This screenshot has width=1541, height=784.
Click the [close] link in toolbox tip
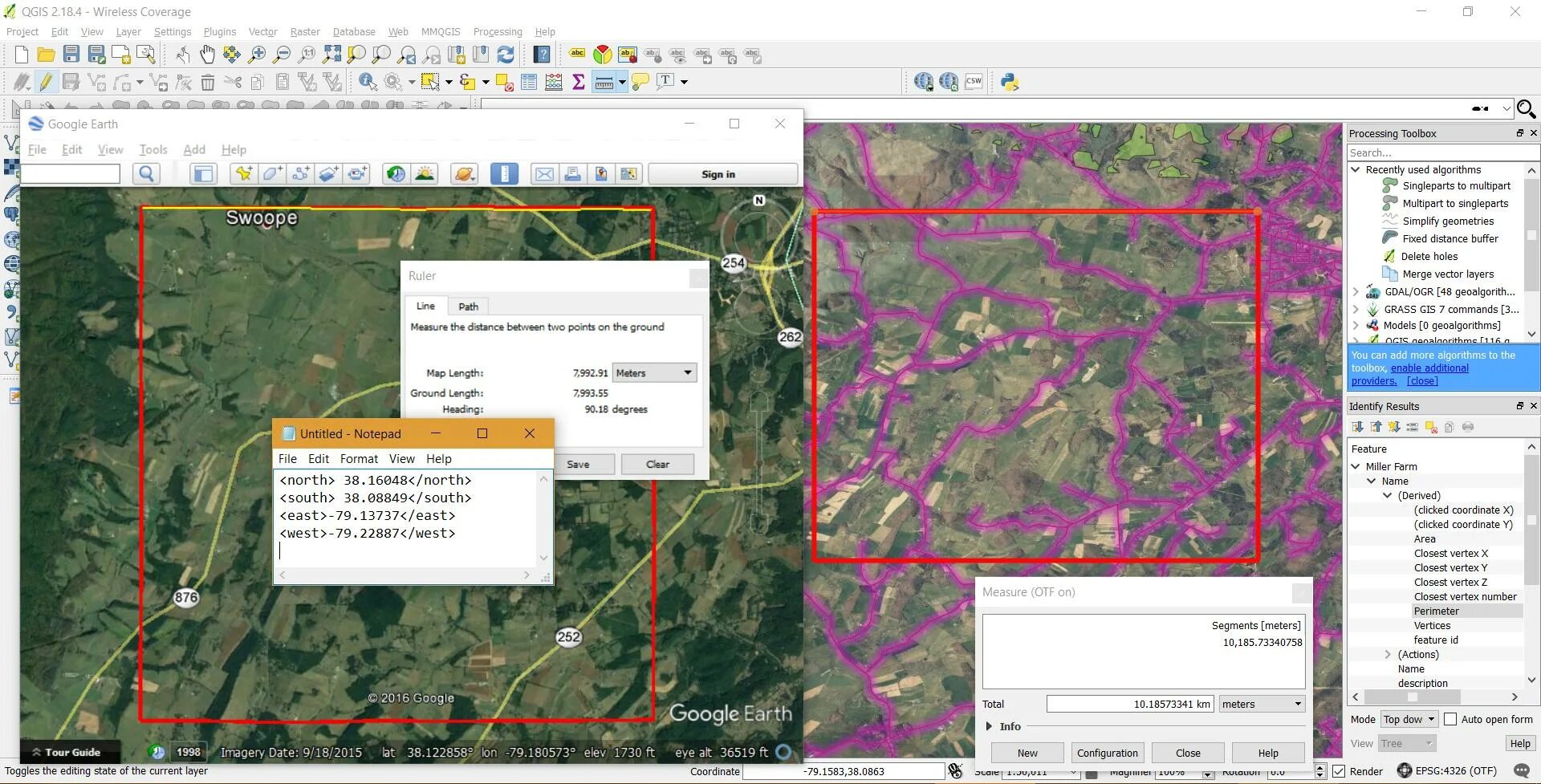click(1422, 380)
